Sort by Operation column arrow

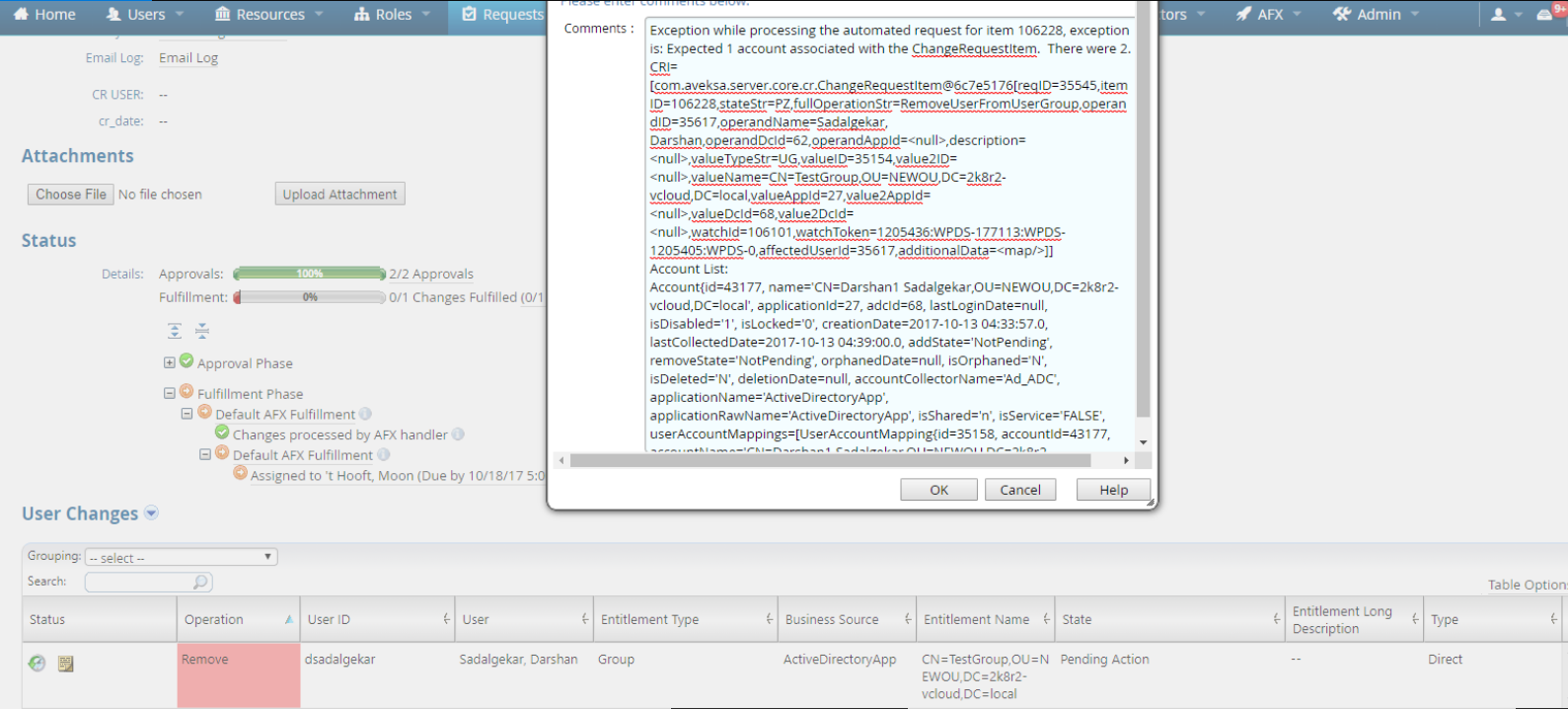click(x=288, y=619)
